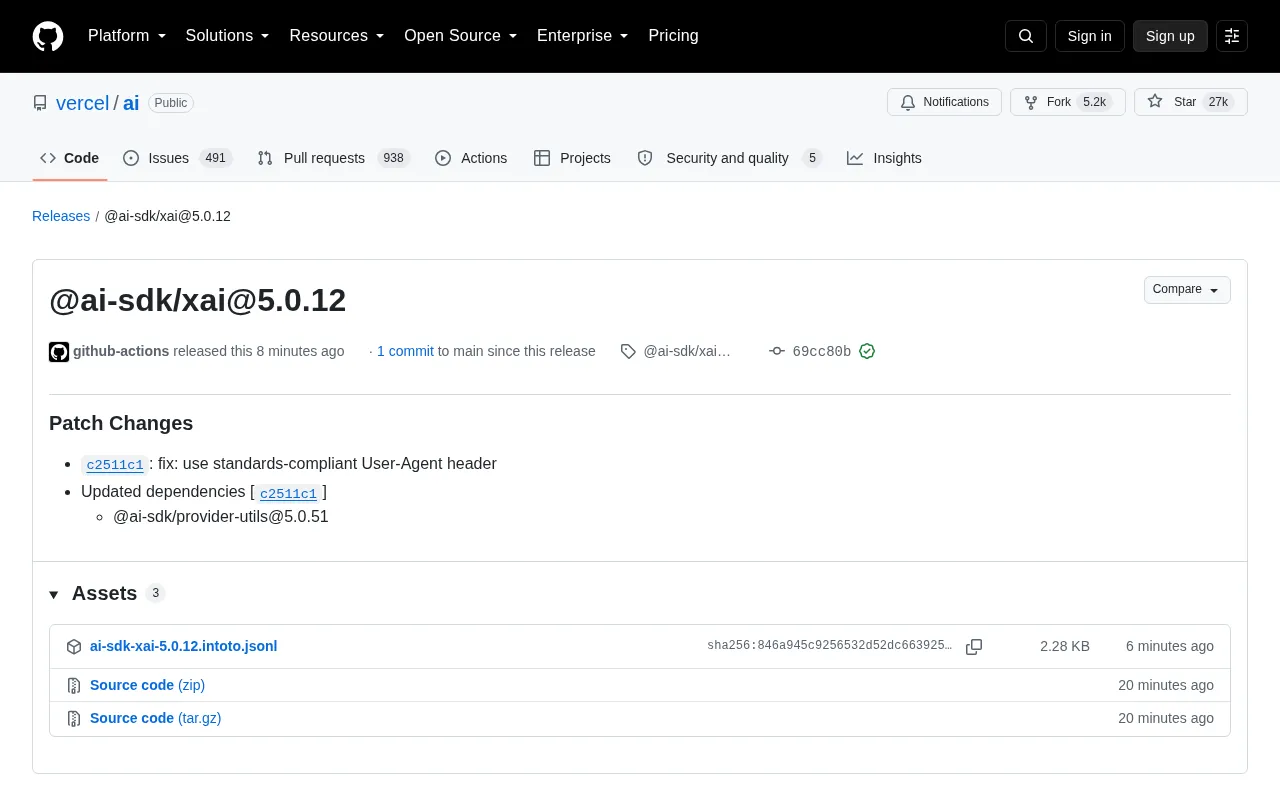Go to GitHub homepage via Octocat logo
The height and width of the screenshot is (800, 1280).
48,36
